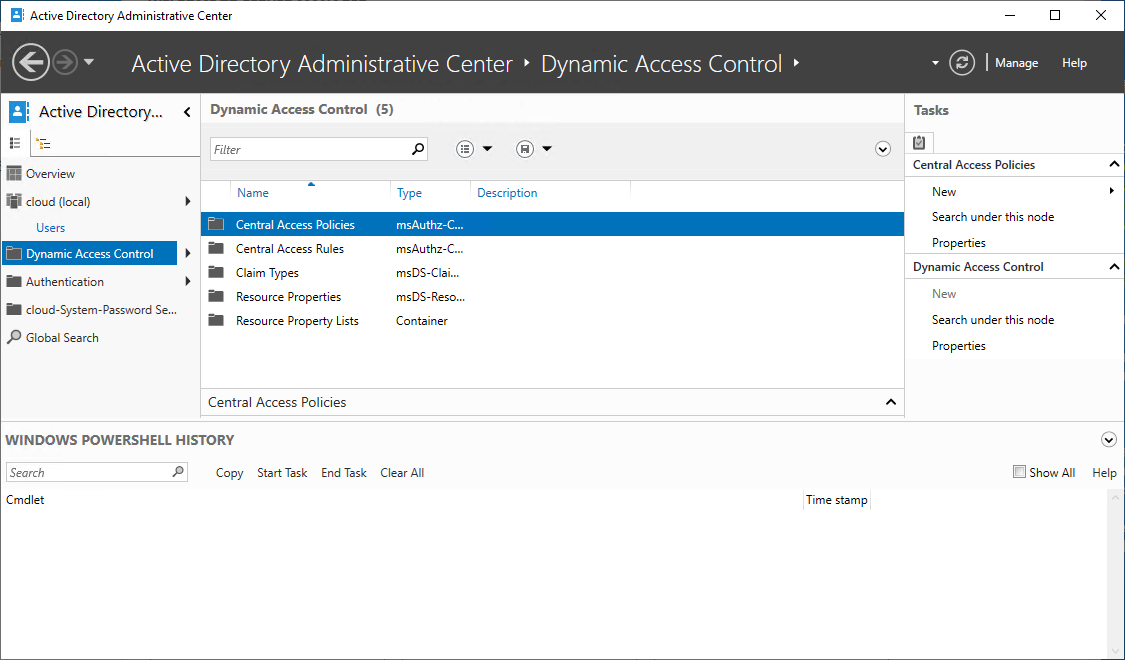The image size is (1125, 660).
Task: Collapse Central Access Policies tasks section
Action: 1114,164
